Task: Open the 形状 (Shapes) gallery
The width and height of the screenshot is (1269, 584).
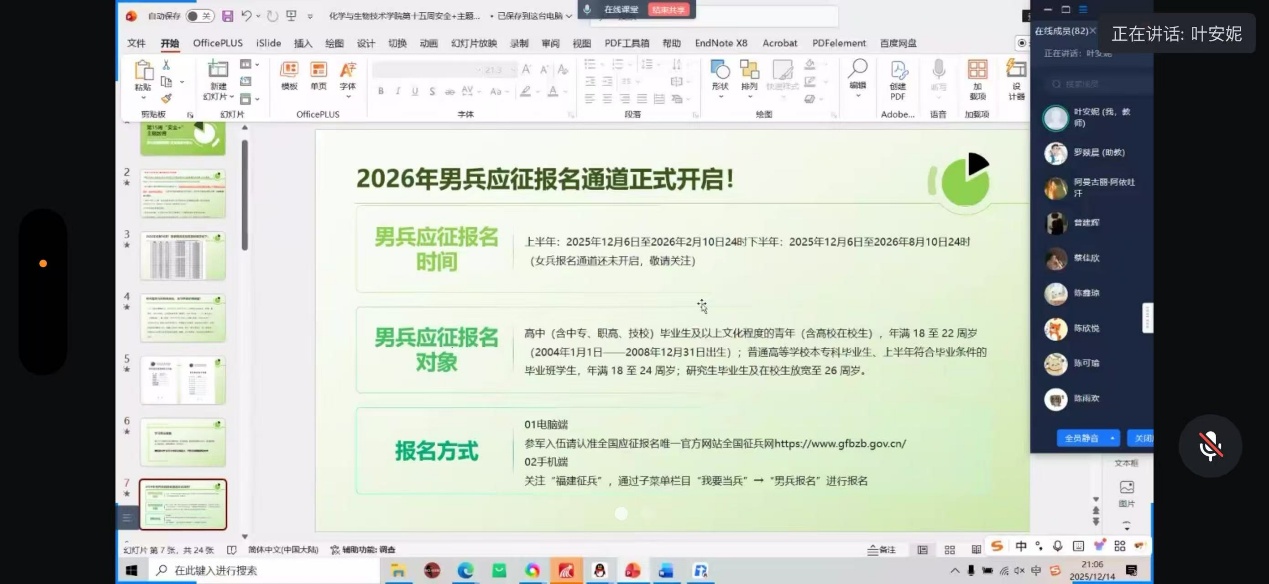Action: [720, 72]
